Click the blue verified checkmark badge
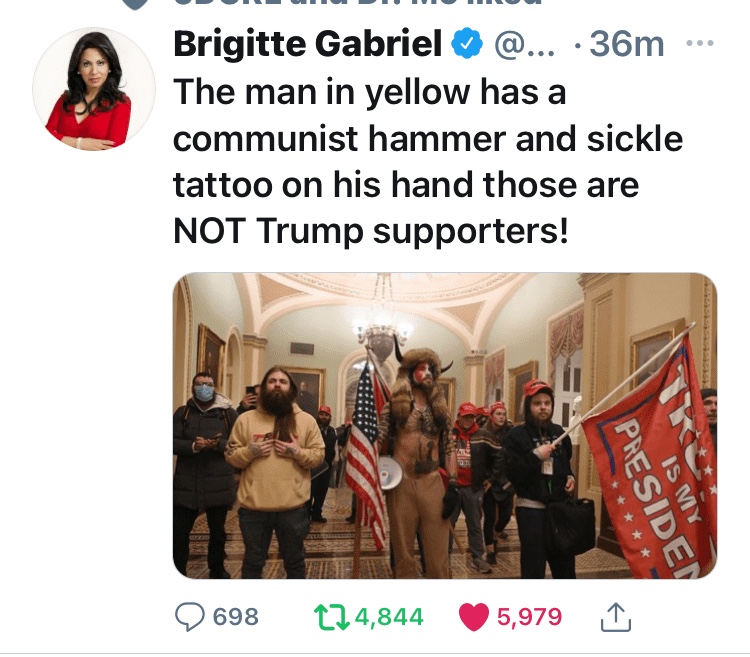Image resolution: width=750 pixels, height=657 pixels. pos(467,44)
